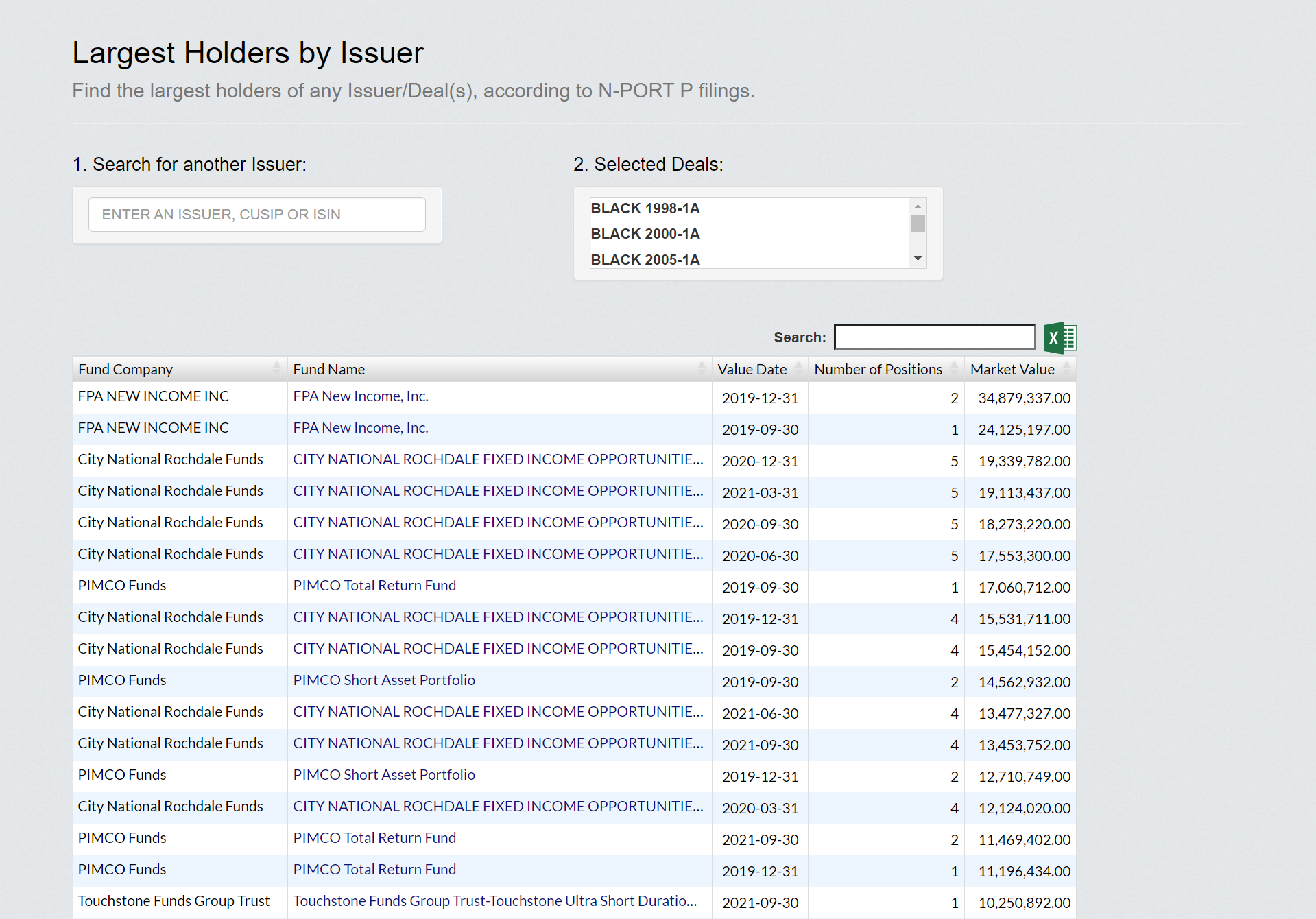1316x919 pixels.
Task: Open the Touchstone Ultra Short Duration link
Action: 494,900
